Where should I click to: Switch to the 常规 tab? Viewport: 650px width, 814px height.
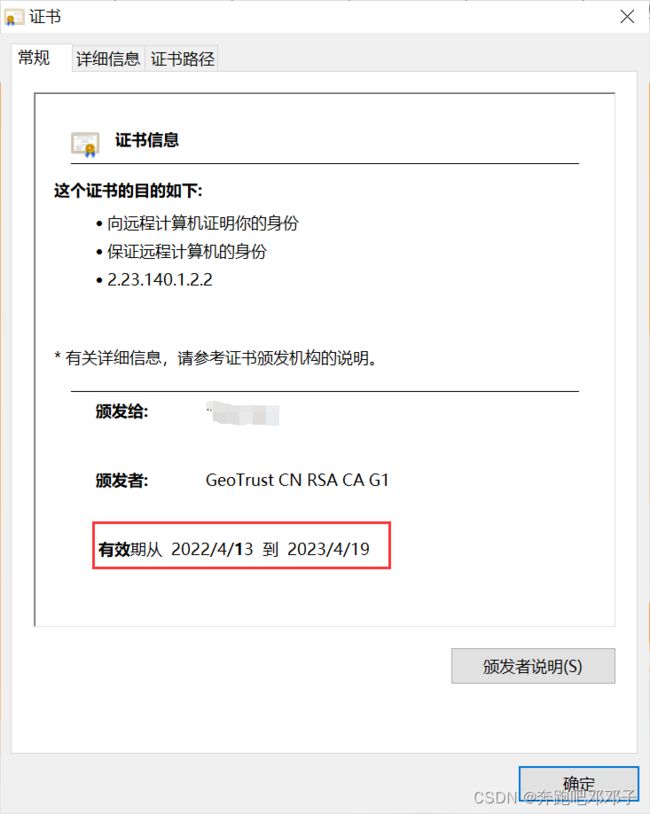click(34, 57)
